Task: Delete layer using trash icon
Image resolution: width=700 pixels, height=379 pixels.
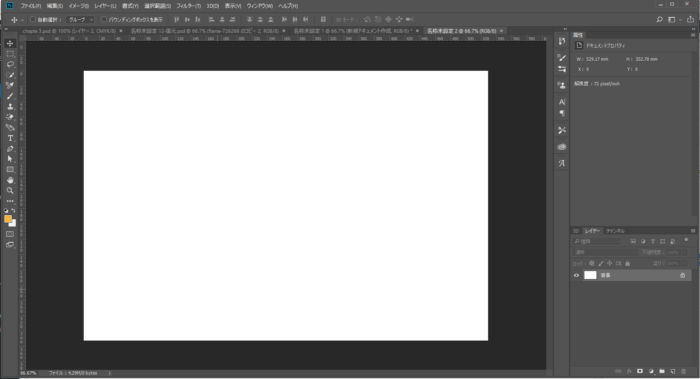Action: coord(683,371)
